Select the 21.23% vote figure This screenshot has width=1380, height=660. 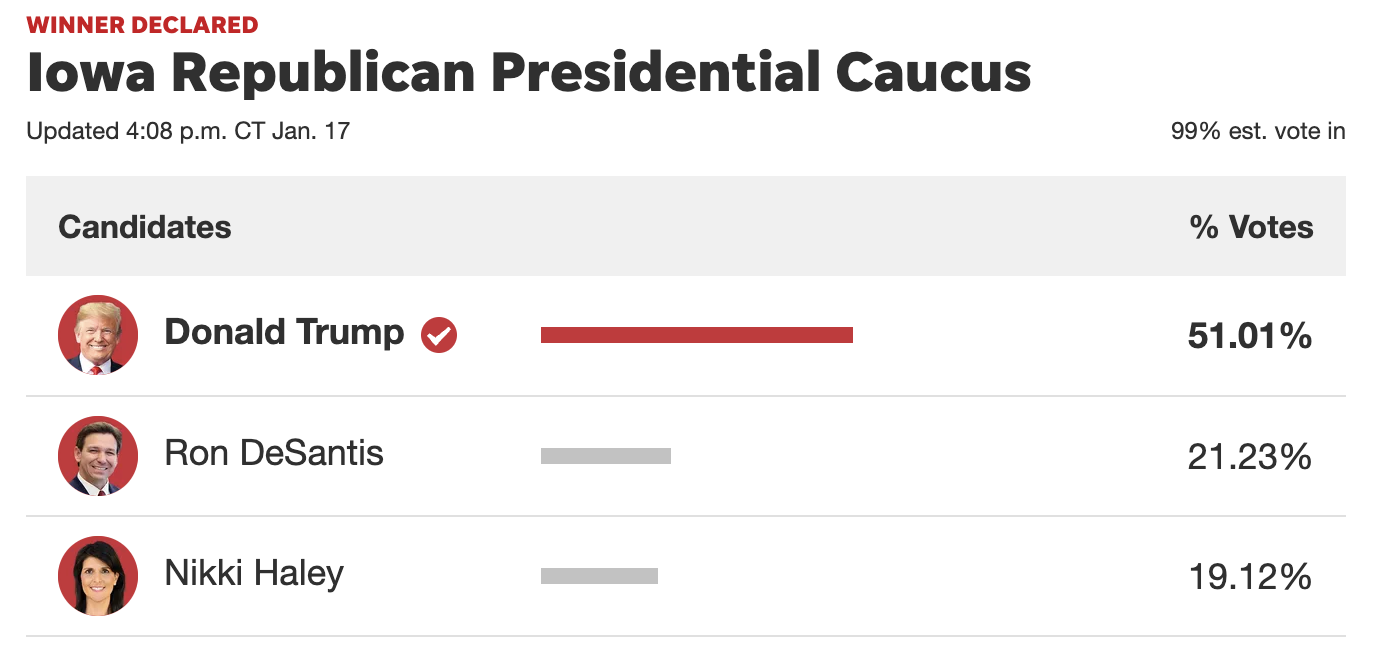click(x=1249, y=457)
